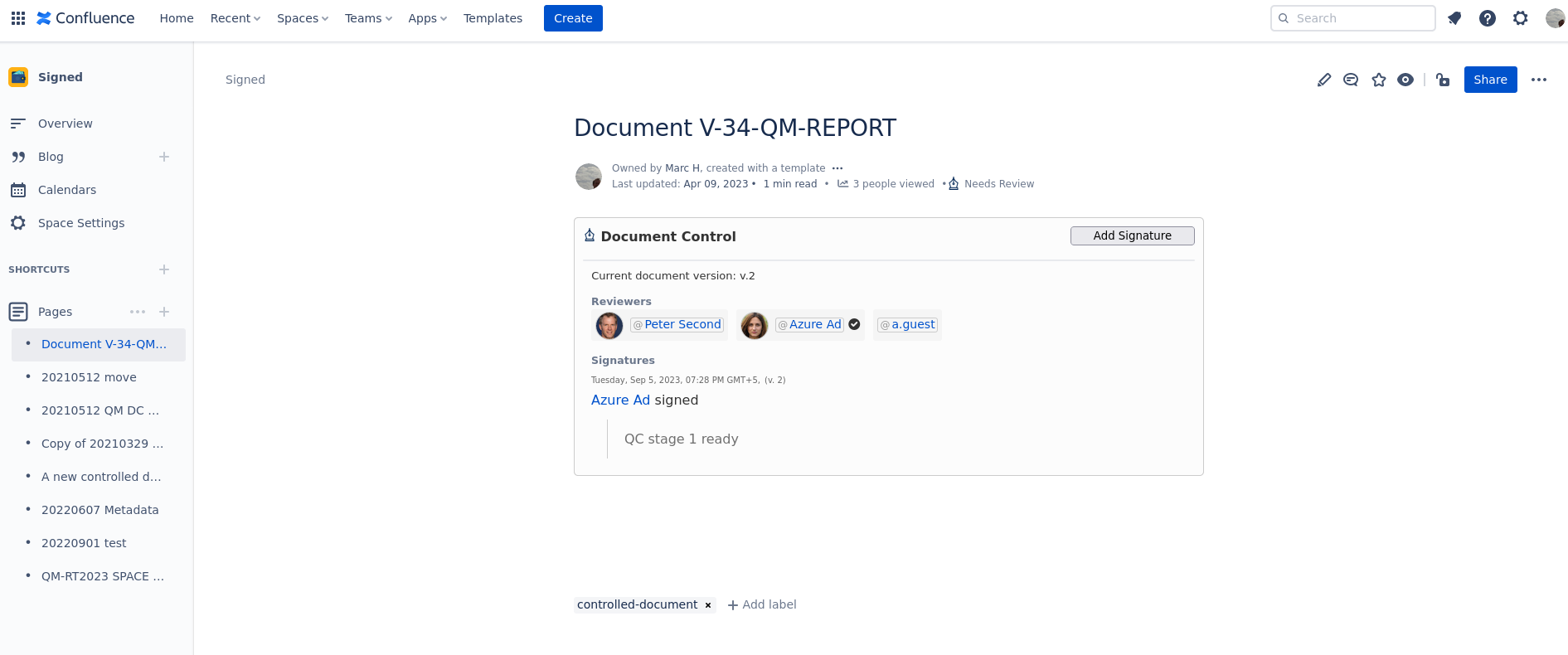Open the notifications icon in header

click(x=1454, y=18)
